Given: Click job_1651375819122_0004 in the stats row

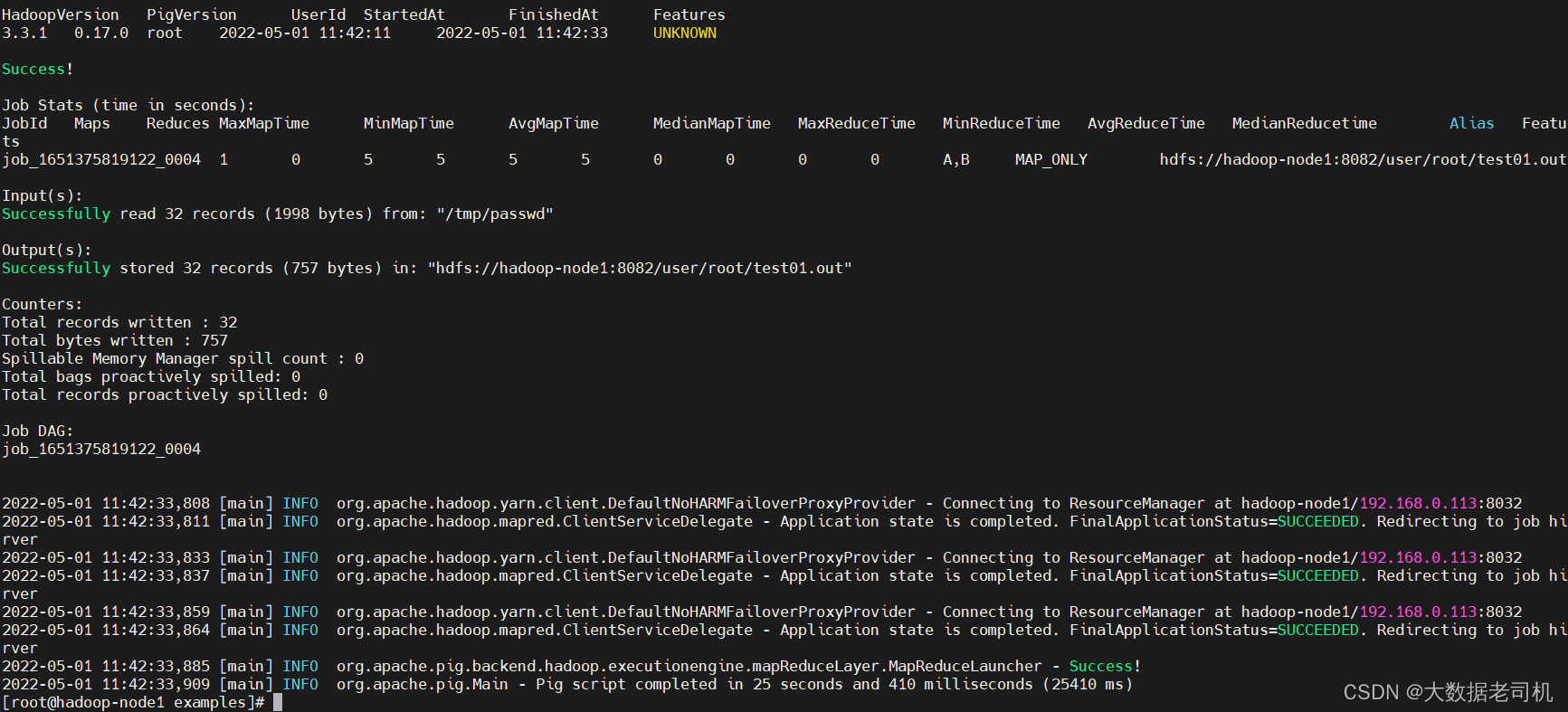Looking at the screenshot, I should (101, 159).
